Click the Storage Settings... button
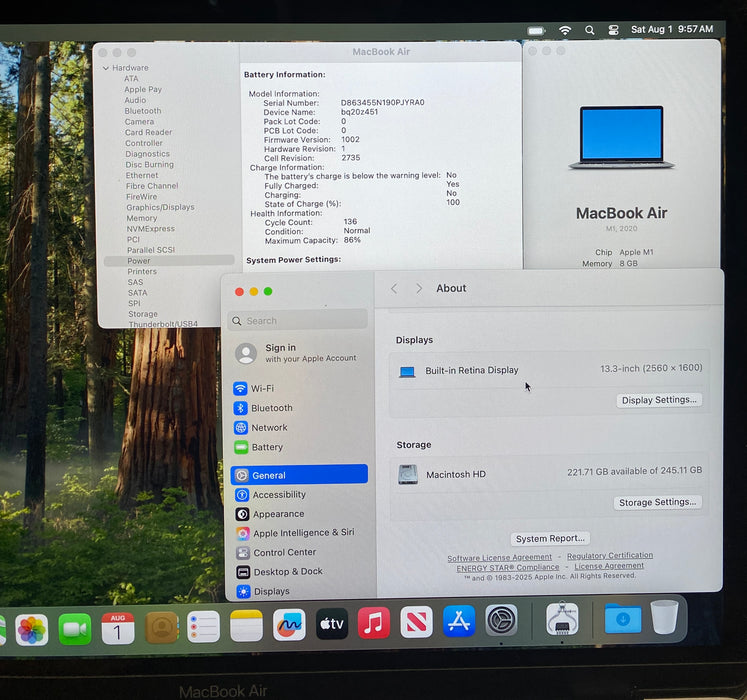Image resolution: width=747 pixels, height=700 pixels. 657,502
